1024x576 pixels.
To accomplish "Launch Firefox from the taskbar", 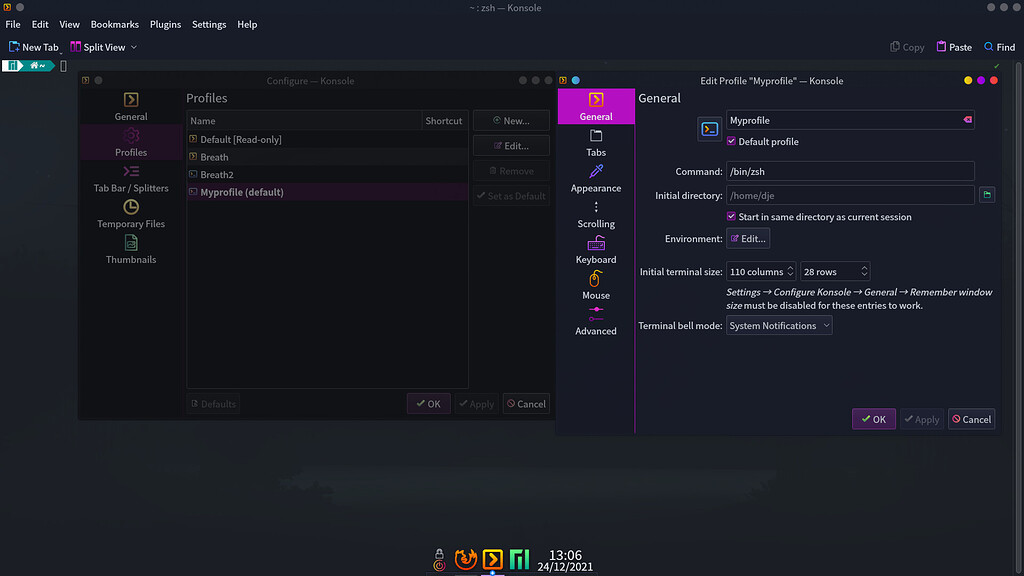I will 465,559.
